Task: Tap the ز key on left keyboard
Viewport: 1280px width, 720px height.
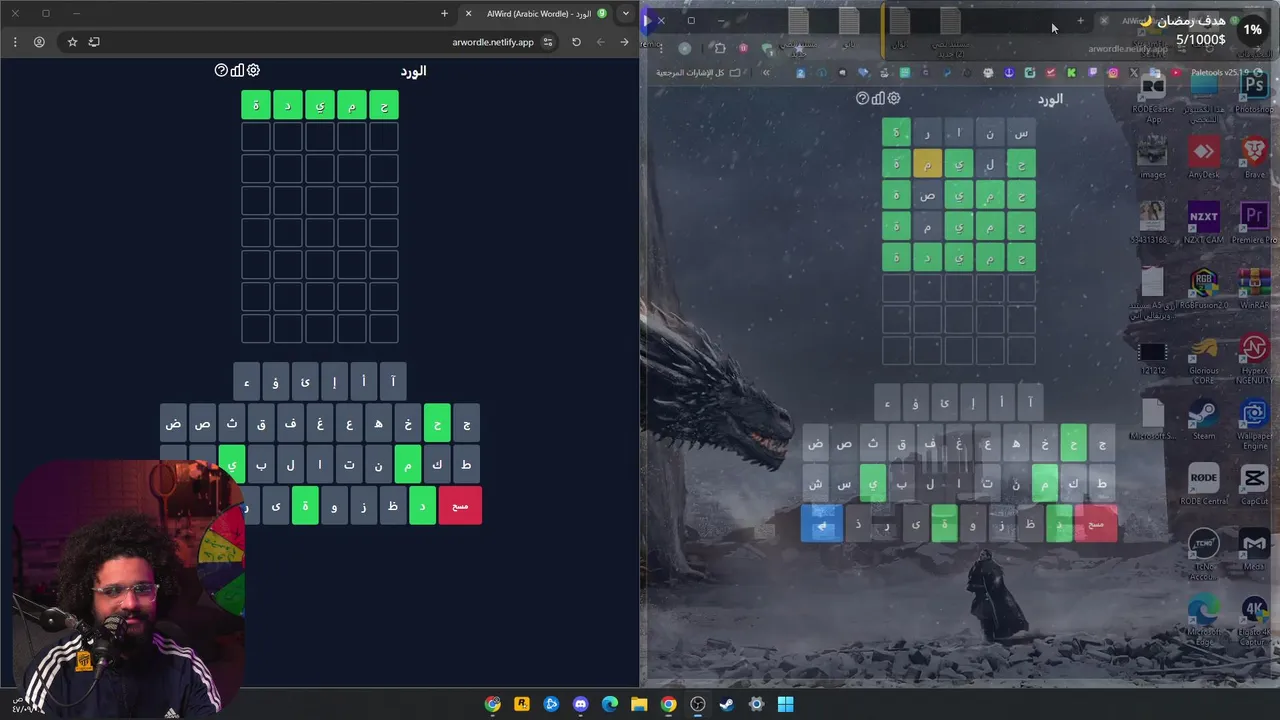Action: click(x=364, y=506)
